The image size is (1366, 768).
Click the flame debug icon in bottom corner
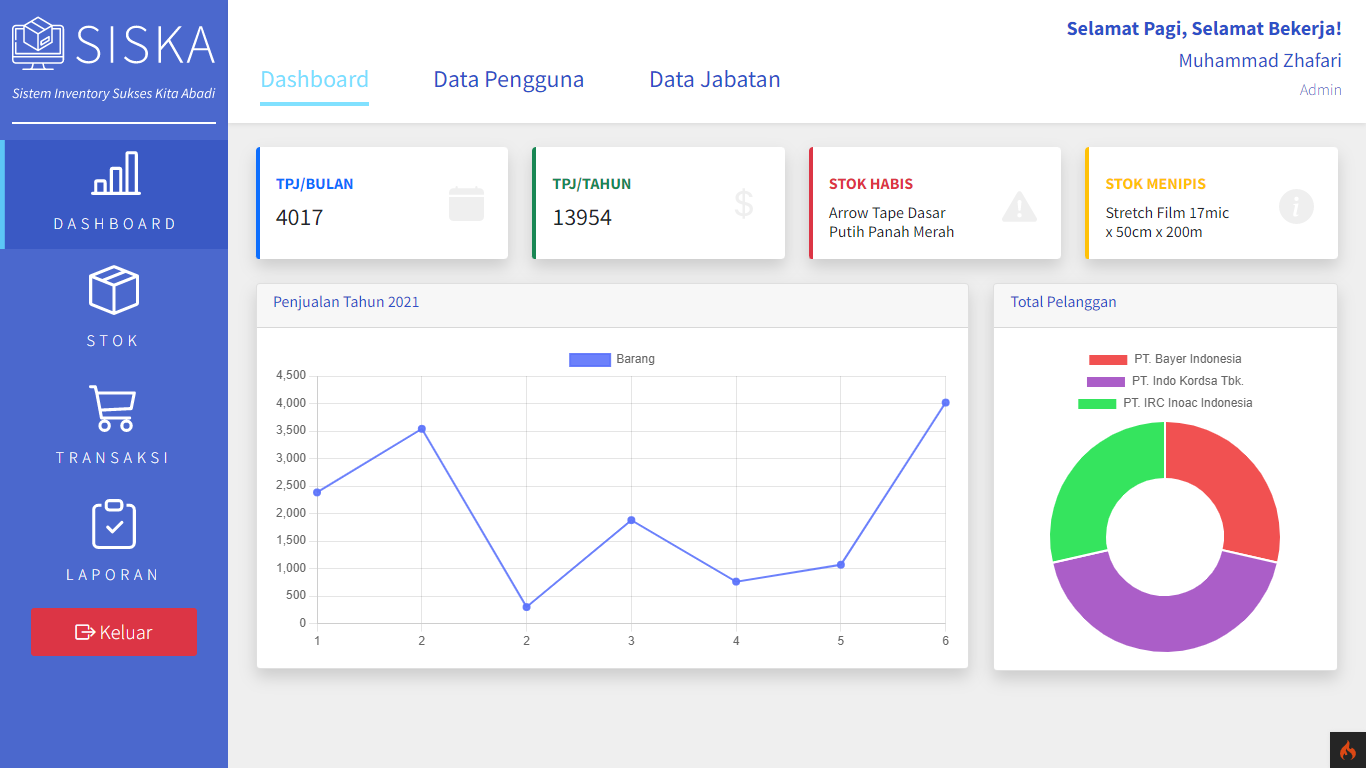point(1347,750)
